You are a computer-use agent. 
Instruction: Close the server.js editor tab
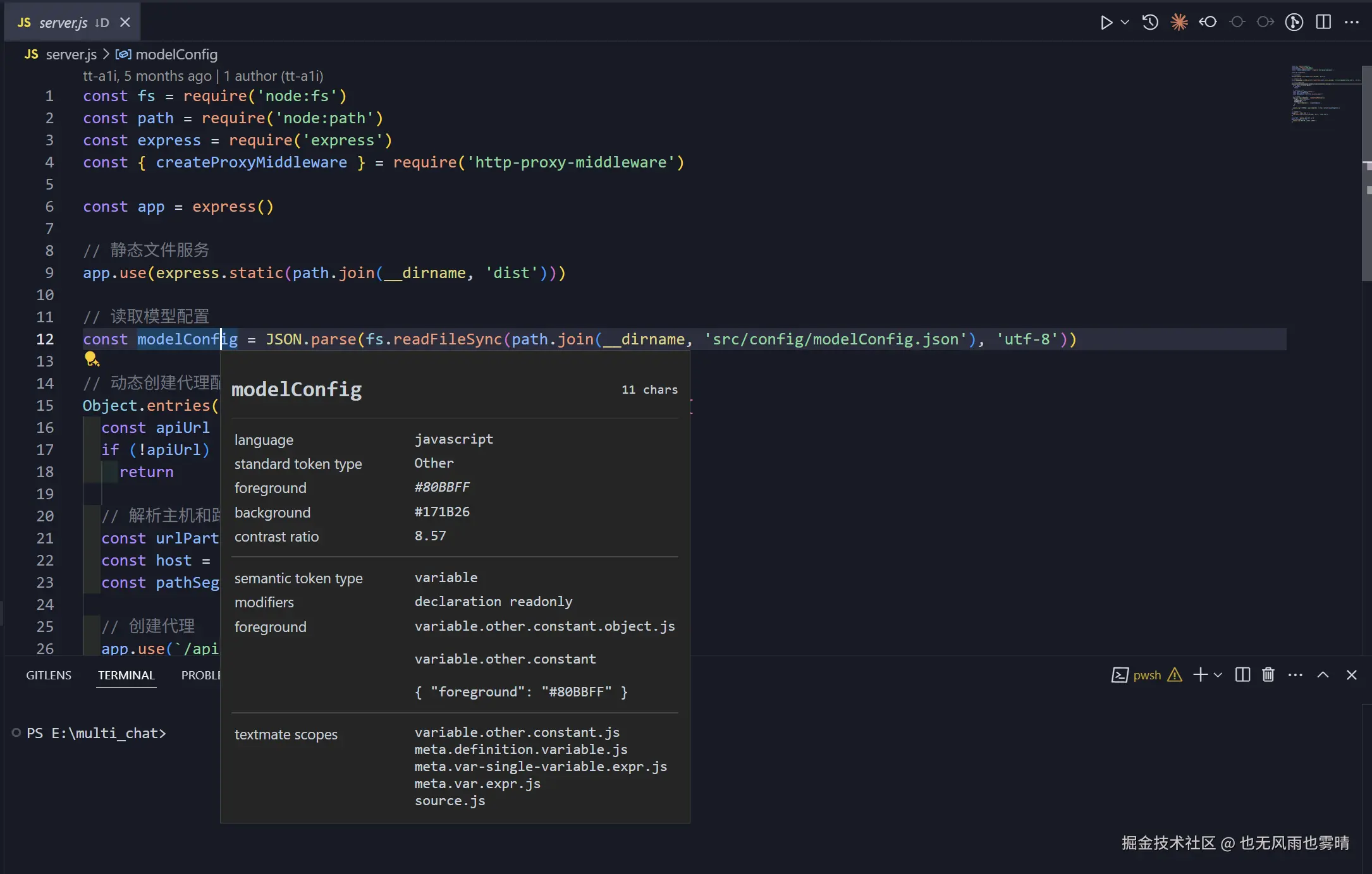pos(125,23)
